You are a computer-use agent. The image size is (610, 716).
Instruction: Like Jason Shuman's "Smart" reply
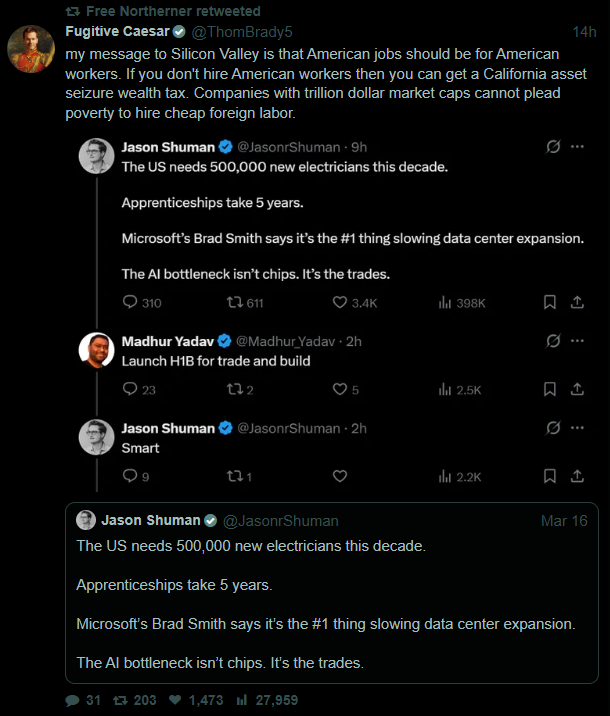point(339,477)
